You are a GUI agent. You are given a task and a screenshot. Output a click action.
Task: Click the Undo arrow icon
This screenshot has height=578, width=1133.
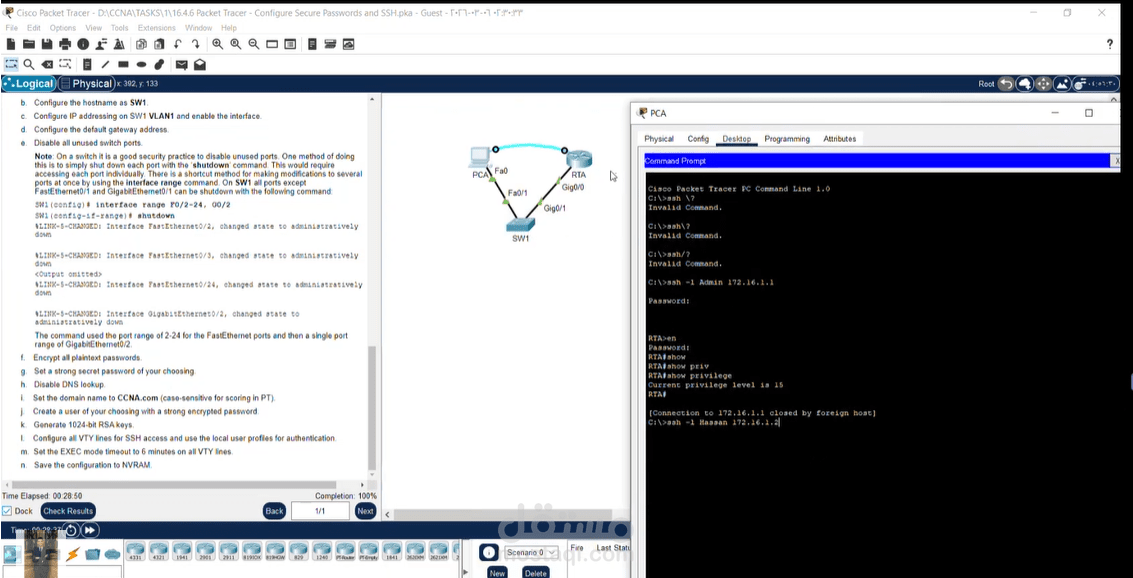(177, 44)
